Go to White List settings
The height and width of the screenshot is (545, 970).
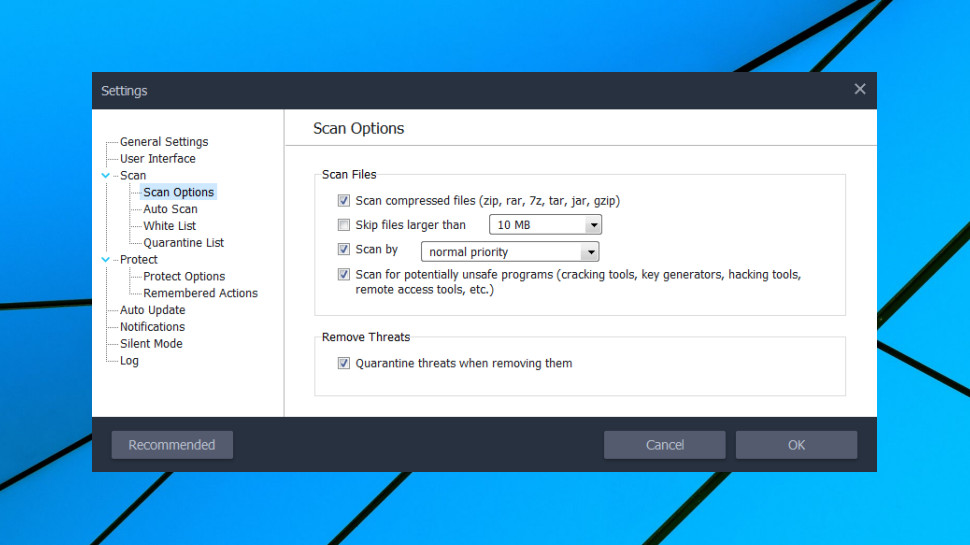(x=170, y=226)
